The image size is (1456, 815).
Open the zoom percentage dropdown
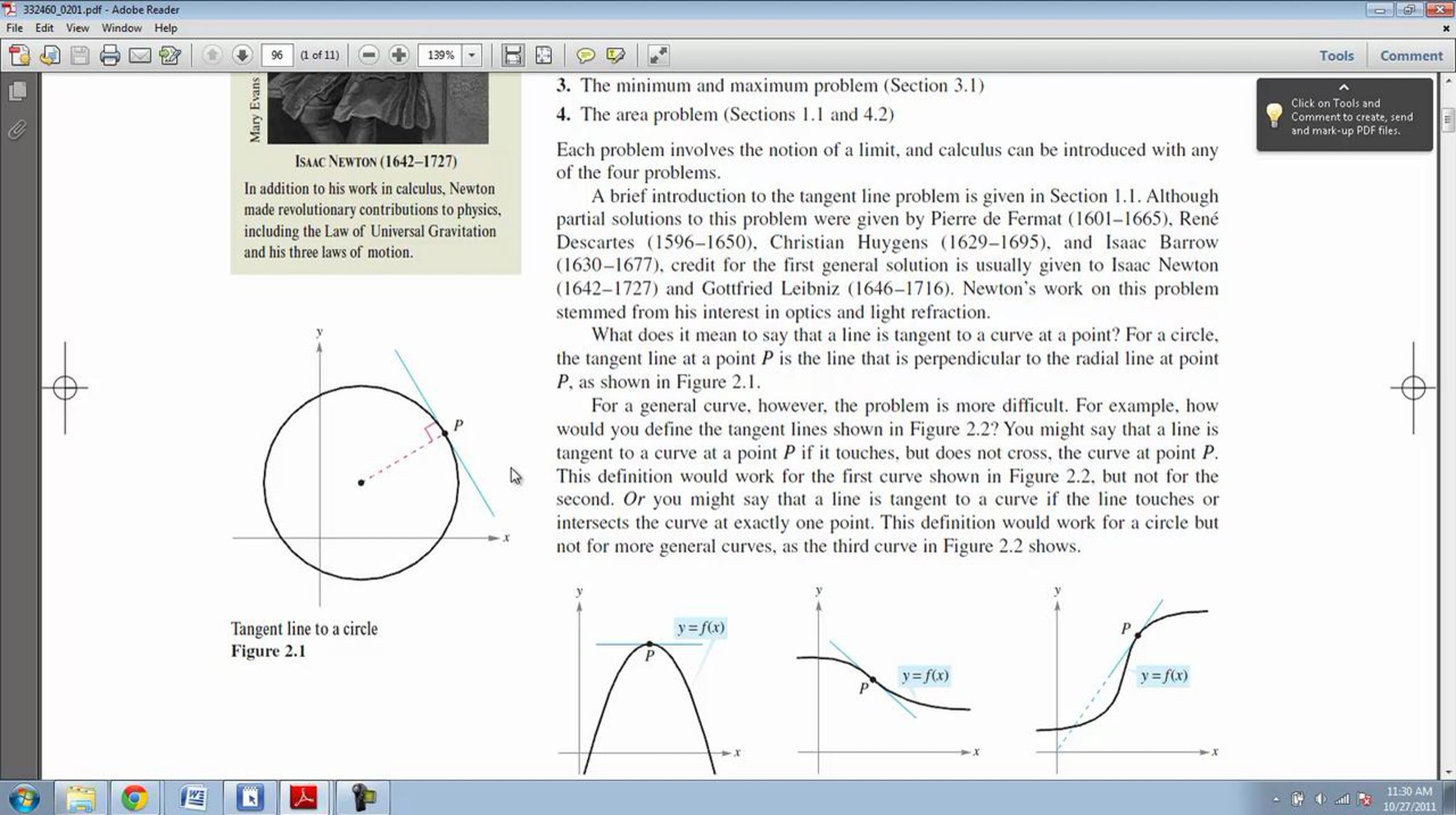pos(471,56)
